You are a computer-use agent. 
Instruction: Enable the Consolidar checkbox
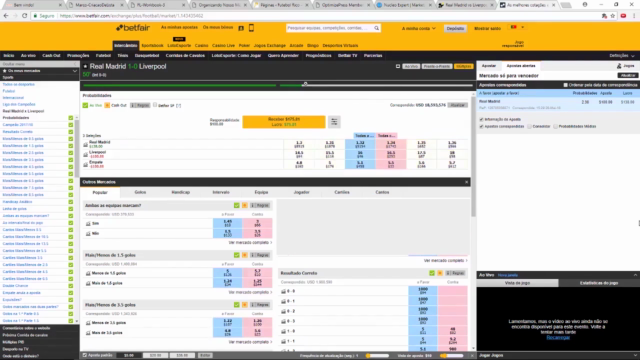(x=529, y=127)
